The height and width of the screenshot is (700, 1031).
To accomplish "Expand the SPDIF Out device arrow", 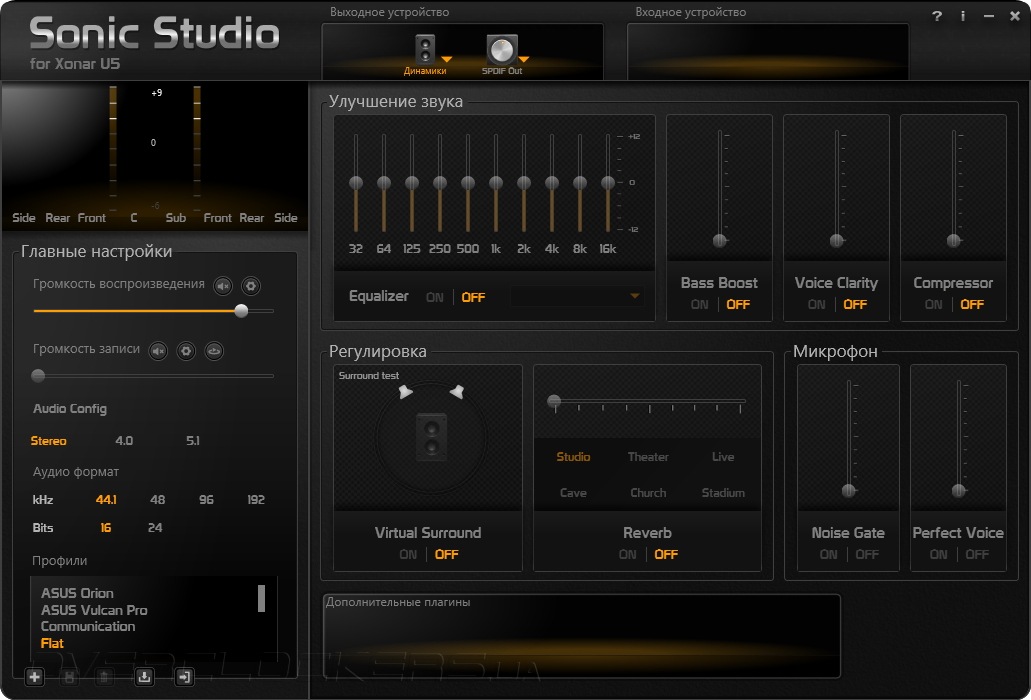I will tap(524, 59).
